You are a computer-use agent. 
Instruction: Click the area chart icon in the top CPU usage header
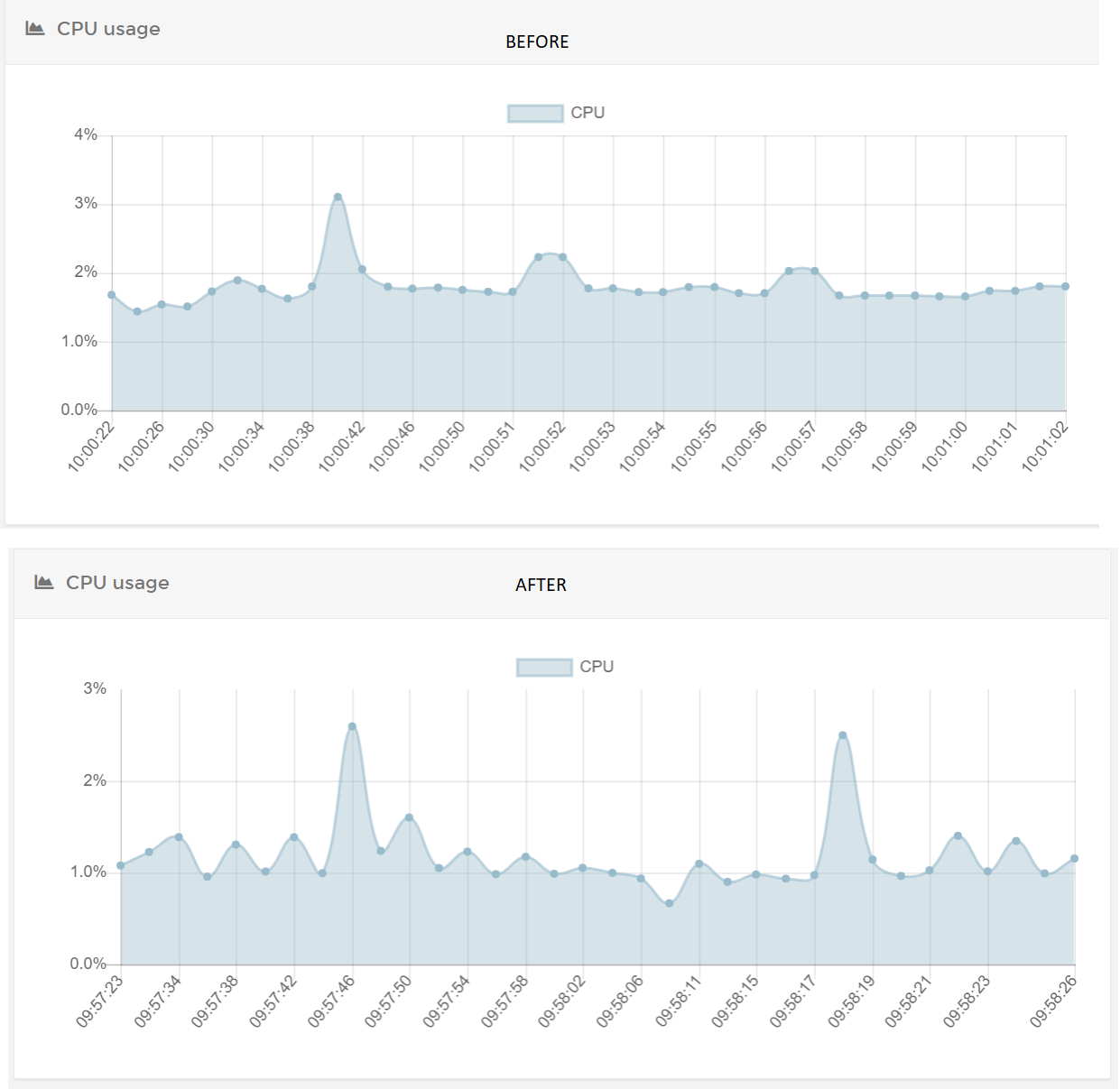click(x=35, y=28)
